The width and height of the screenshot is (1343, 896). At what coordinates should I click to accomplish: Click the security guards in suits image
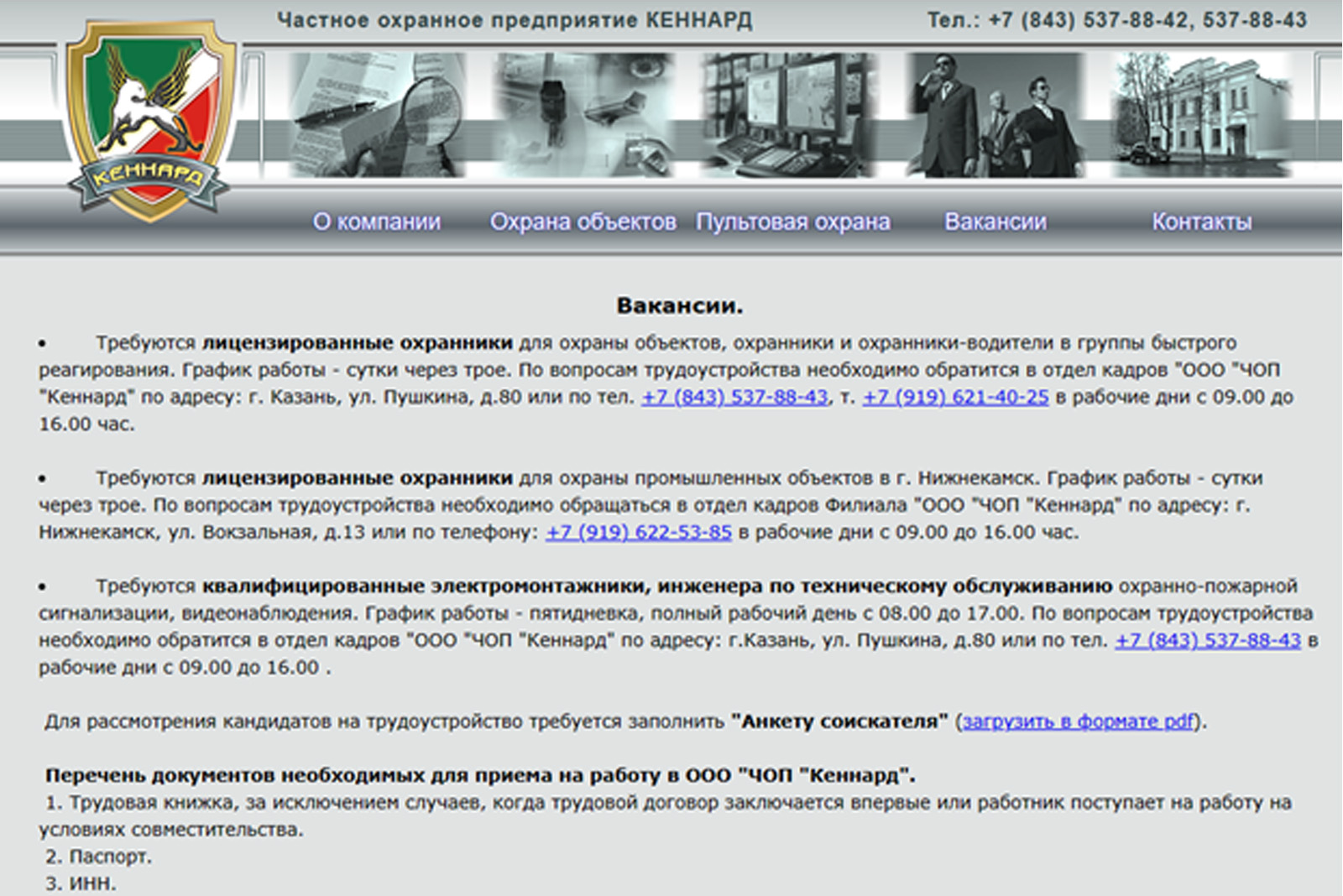pos(995,115)
